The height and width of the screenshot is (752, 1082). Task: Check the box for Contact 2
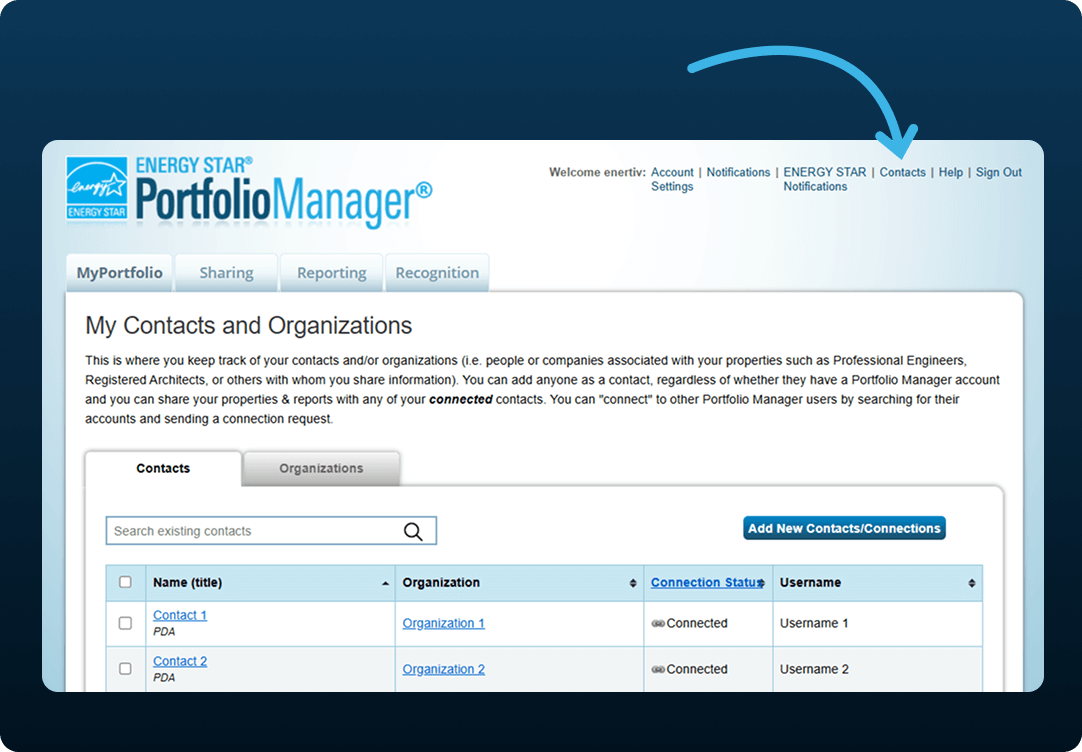[125, 669]
